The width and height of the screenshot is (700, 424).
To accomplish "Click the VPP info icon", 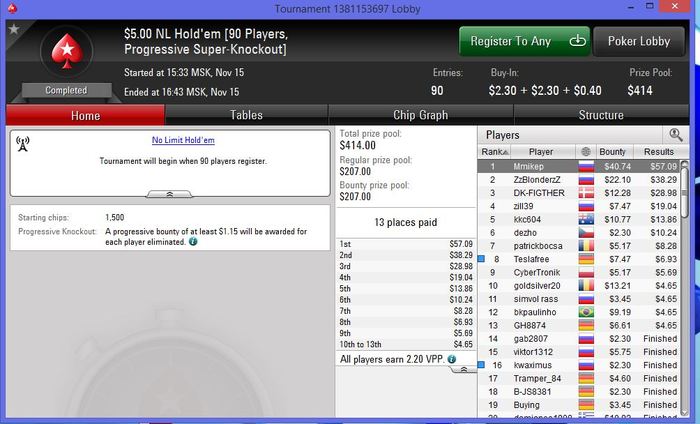I will [452, 359].
